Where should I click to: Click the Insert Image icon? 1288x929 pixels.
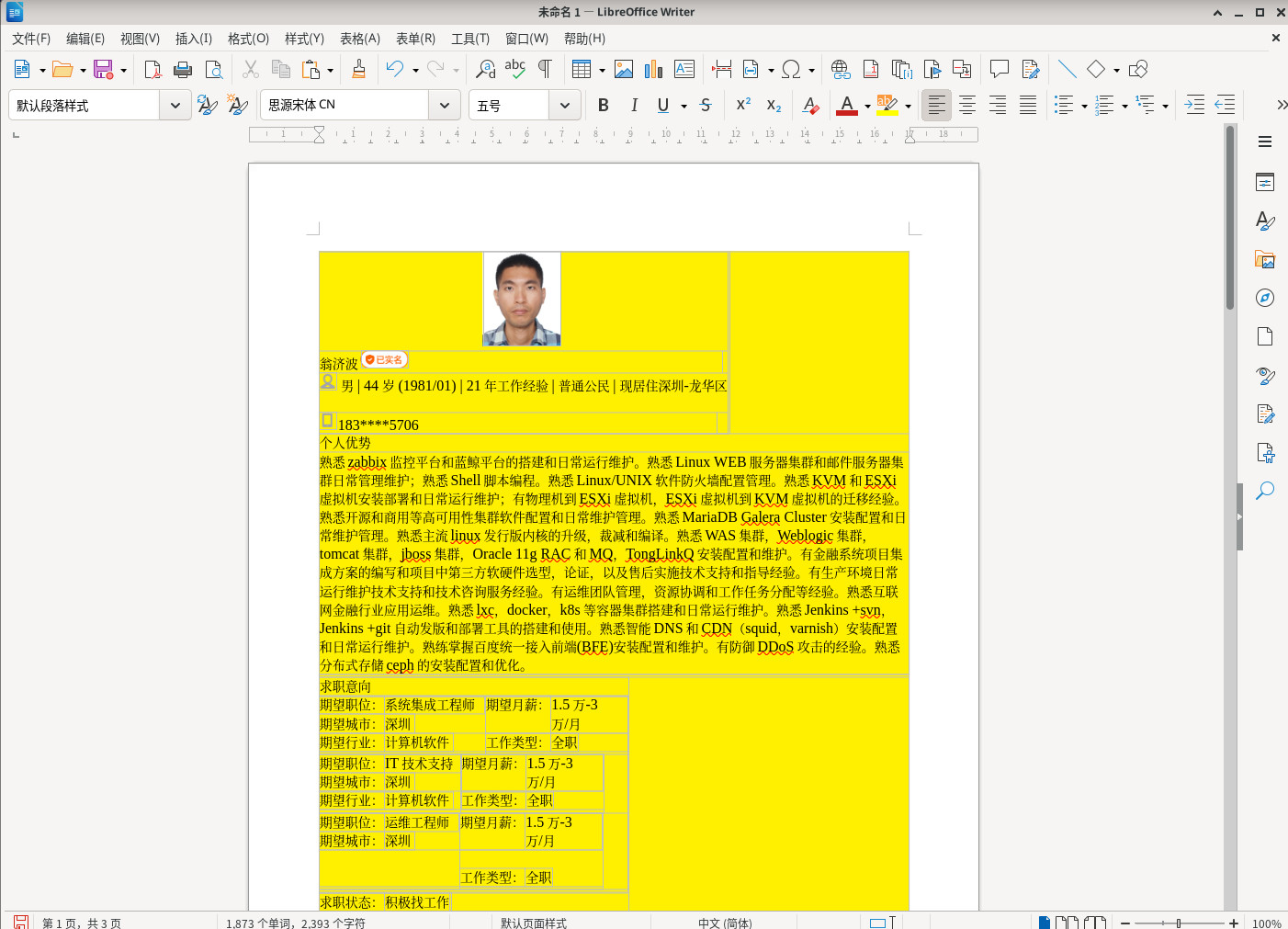click(x=624, y=70)
